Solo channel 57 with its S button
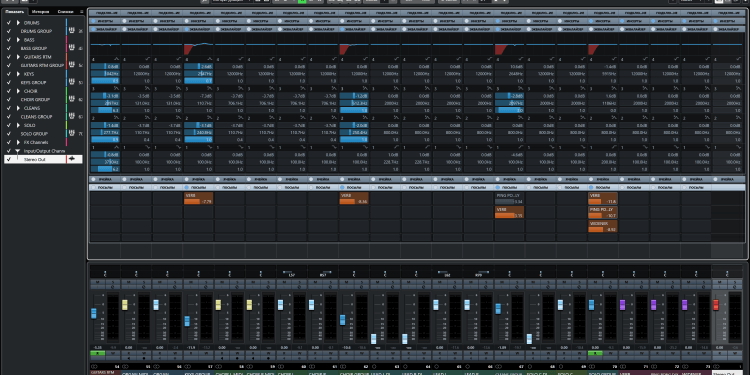 [x=206, y=282]
